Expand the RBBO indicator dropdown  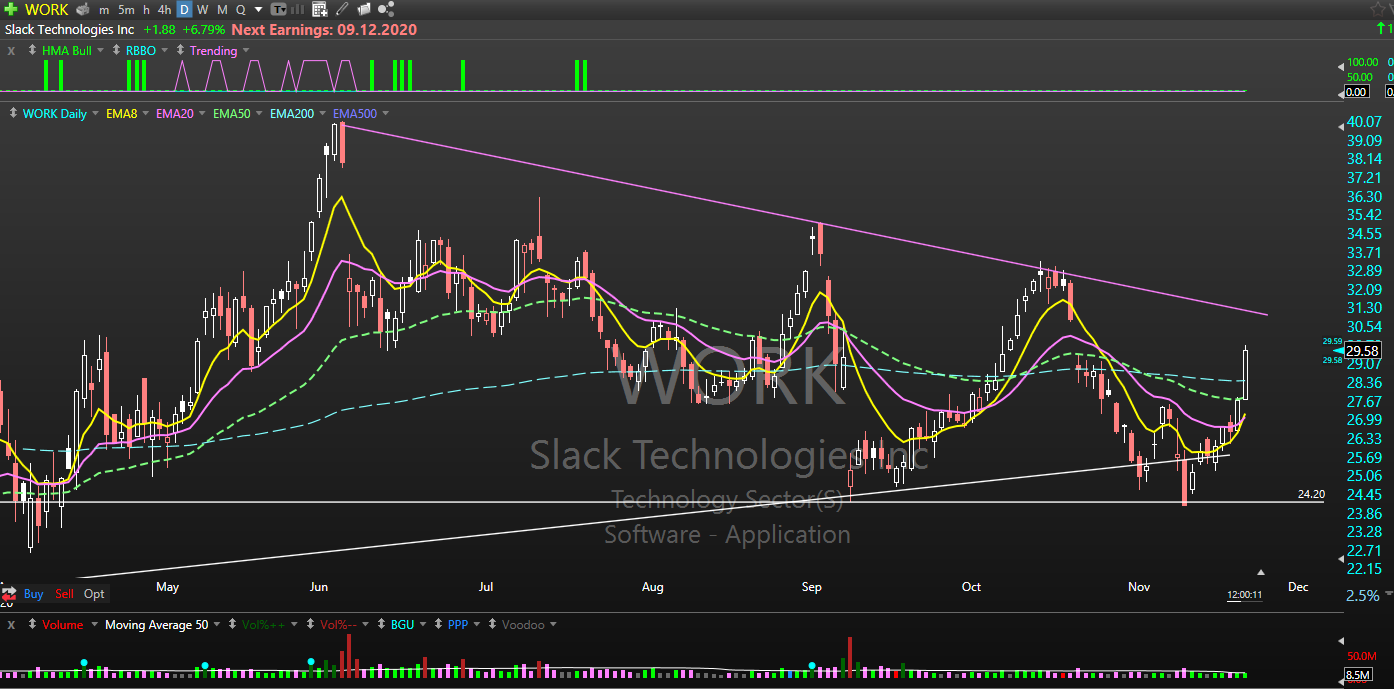click(165, 51)
